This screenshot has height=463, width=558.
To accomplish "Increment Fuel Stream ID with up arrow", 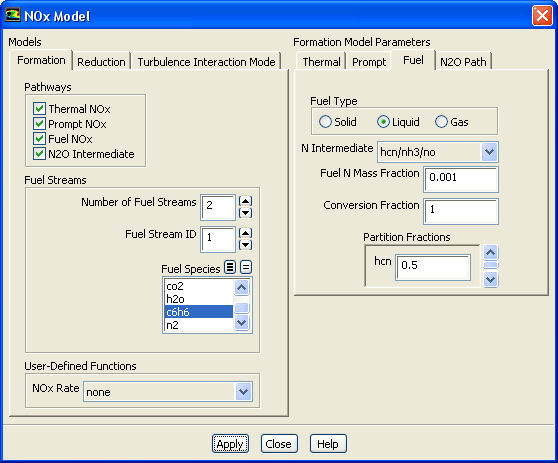I will 246,233.
